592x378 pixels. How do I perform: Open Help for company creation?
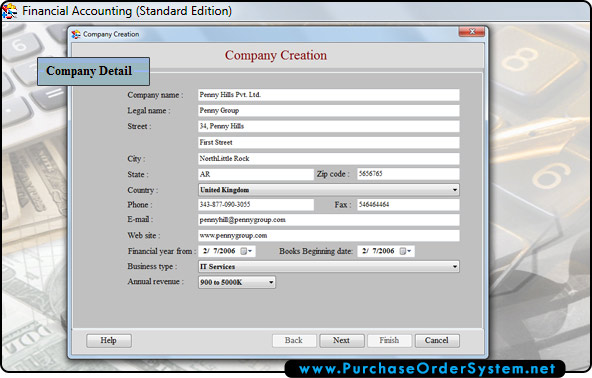click(x=109, y=341)
